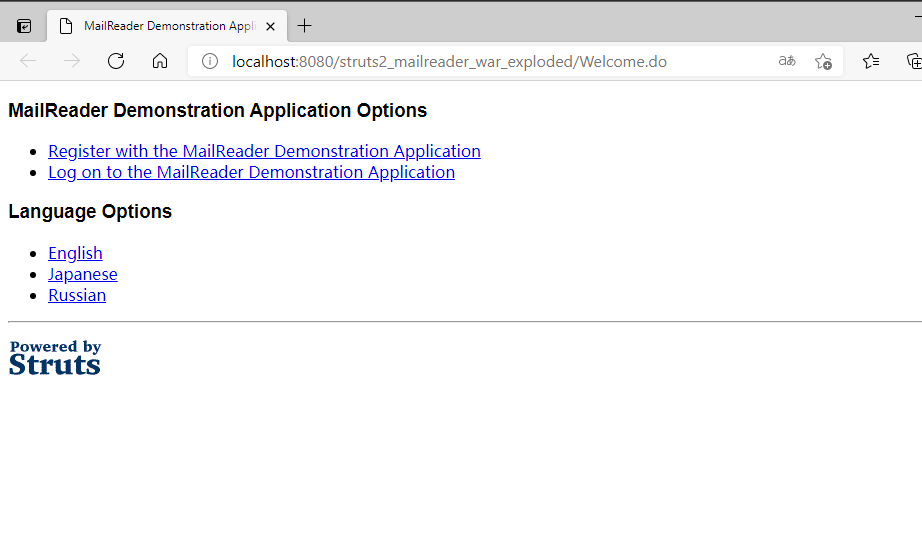Screen dimensions: 922x542
Task: Go to the home page
Action: pyautogui.click(x=160, y=61)
